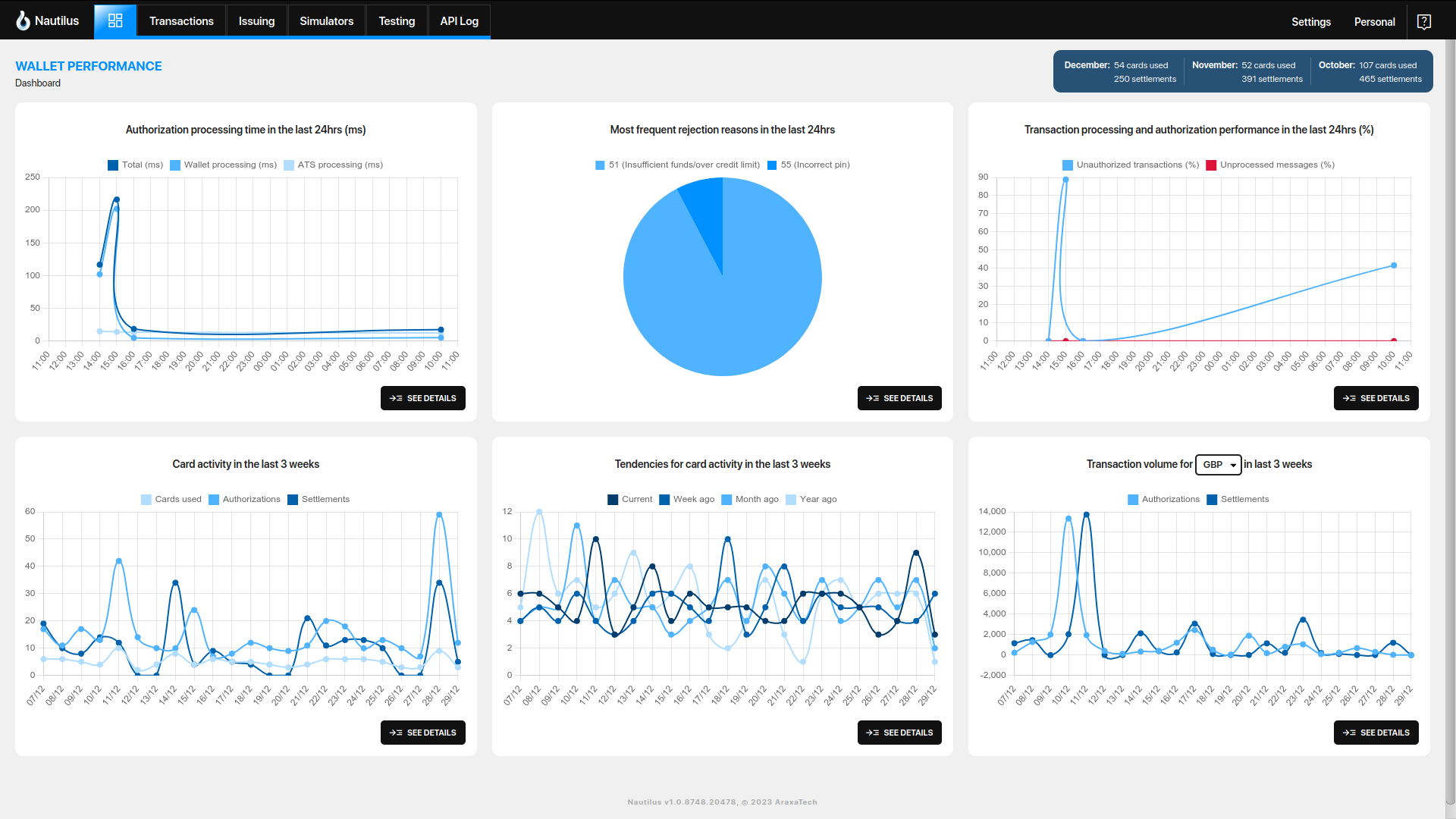The width and height of the screenshot is (1456, 819).
Task: Open the API Log tab
Action: [459, 20]
